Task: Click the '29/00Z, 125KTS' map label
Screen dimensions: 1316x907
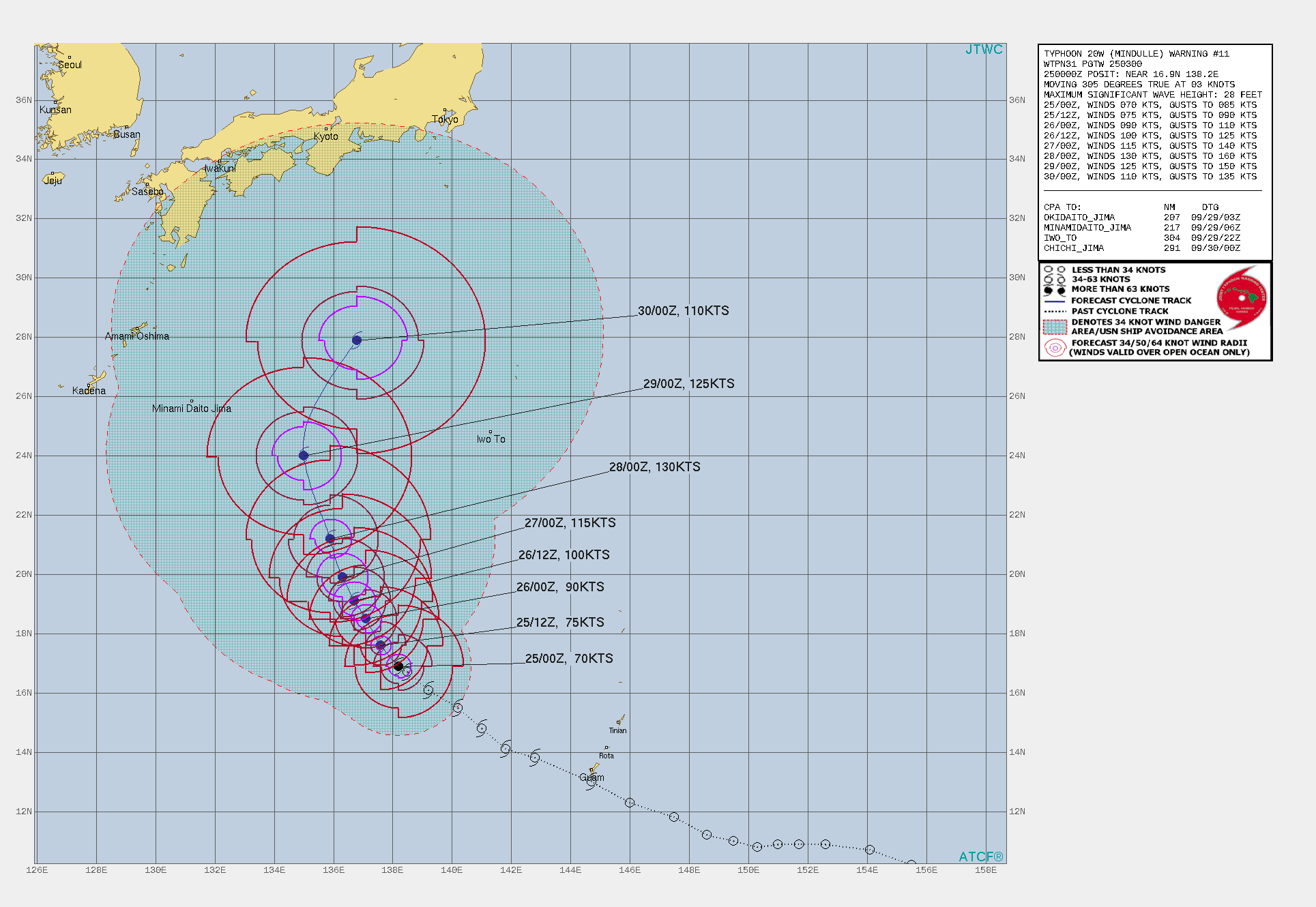Action: click(x=689, y=384)
